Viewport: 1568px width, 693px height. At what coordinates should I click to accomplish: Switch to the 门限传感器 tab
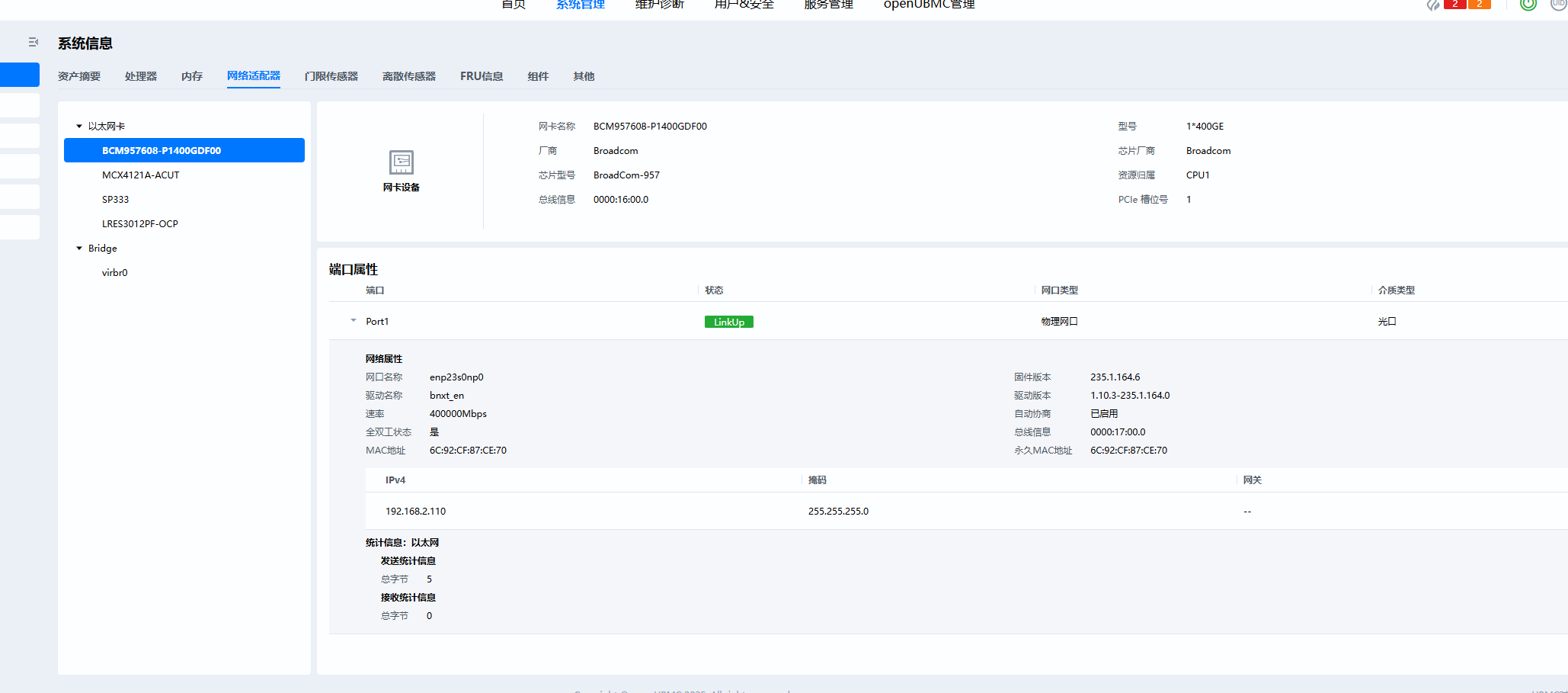(331, 76)
